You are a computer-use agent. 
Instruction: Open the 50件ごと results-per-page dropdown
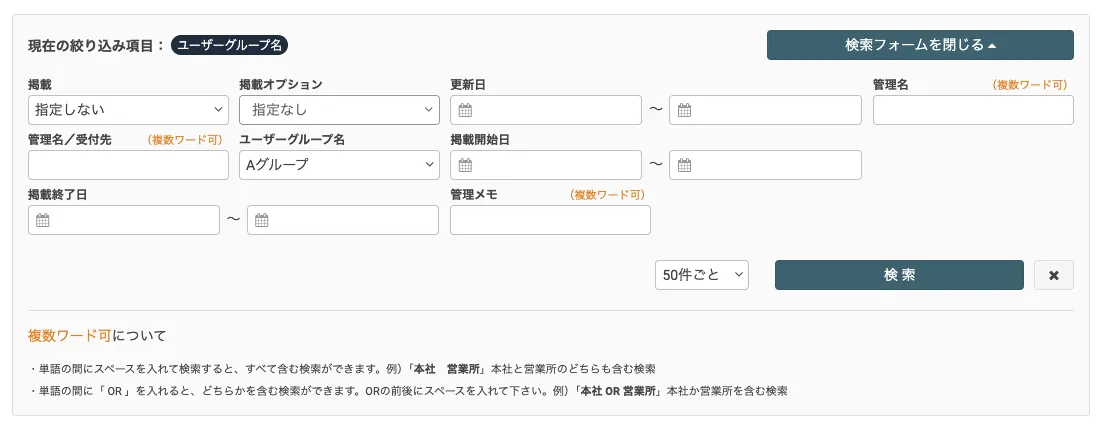(702, 275)
